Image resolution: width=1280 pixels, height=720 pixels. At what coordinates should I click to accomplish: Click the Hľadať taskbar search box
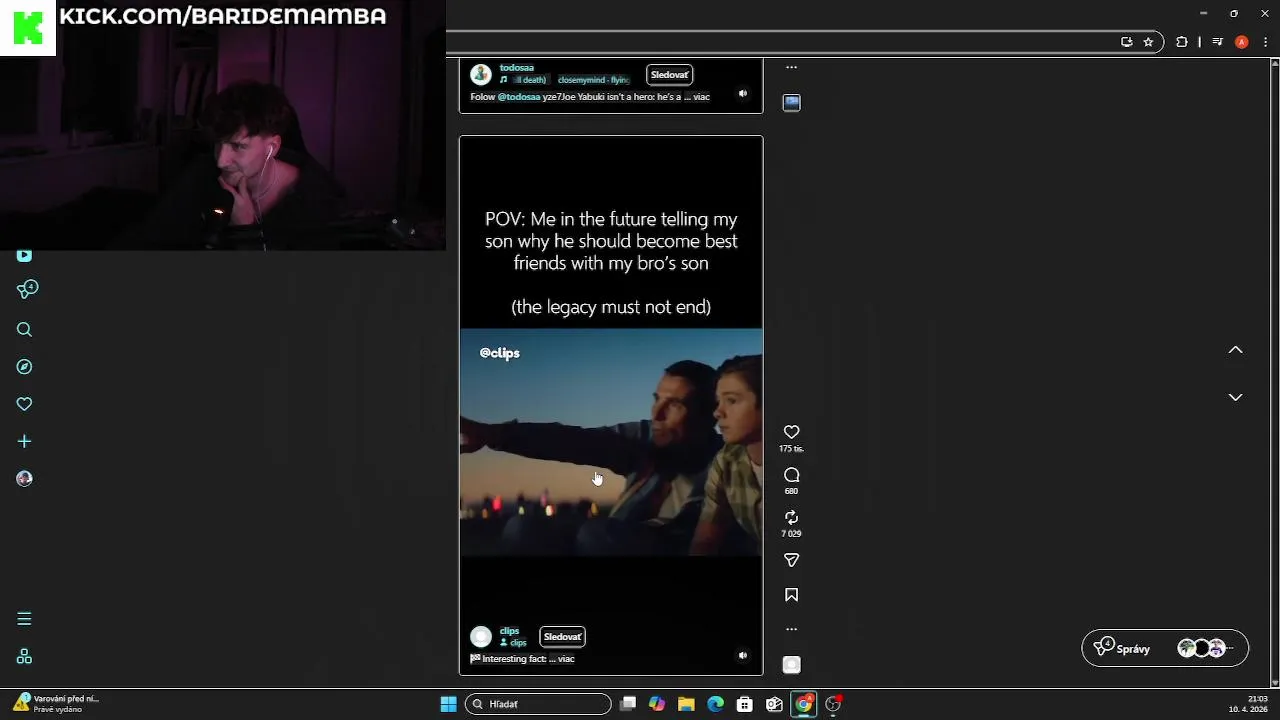[x=538, y=704]
